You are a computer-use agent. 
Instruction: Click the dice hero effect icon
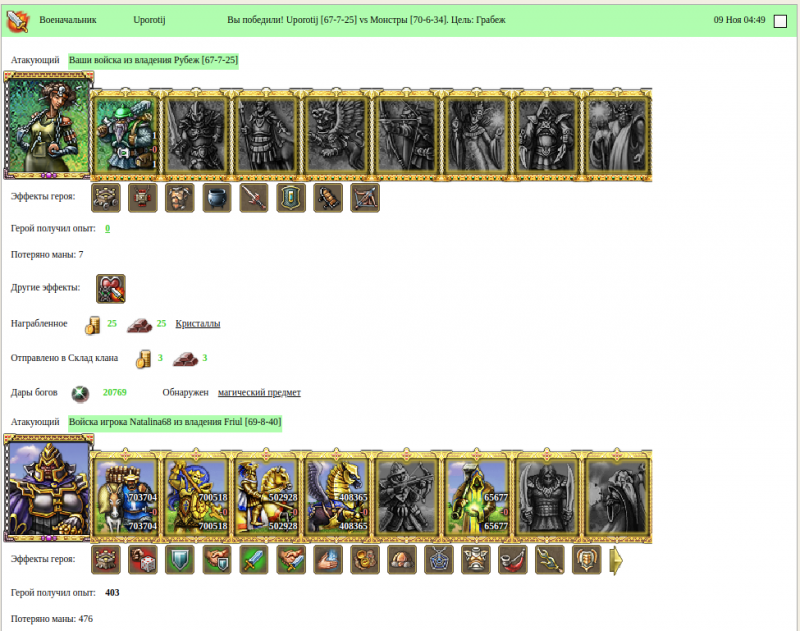click(143, 560)
